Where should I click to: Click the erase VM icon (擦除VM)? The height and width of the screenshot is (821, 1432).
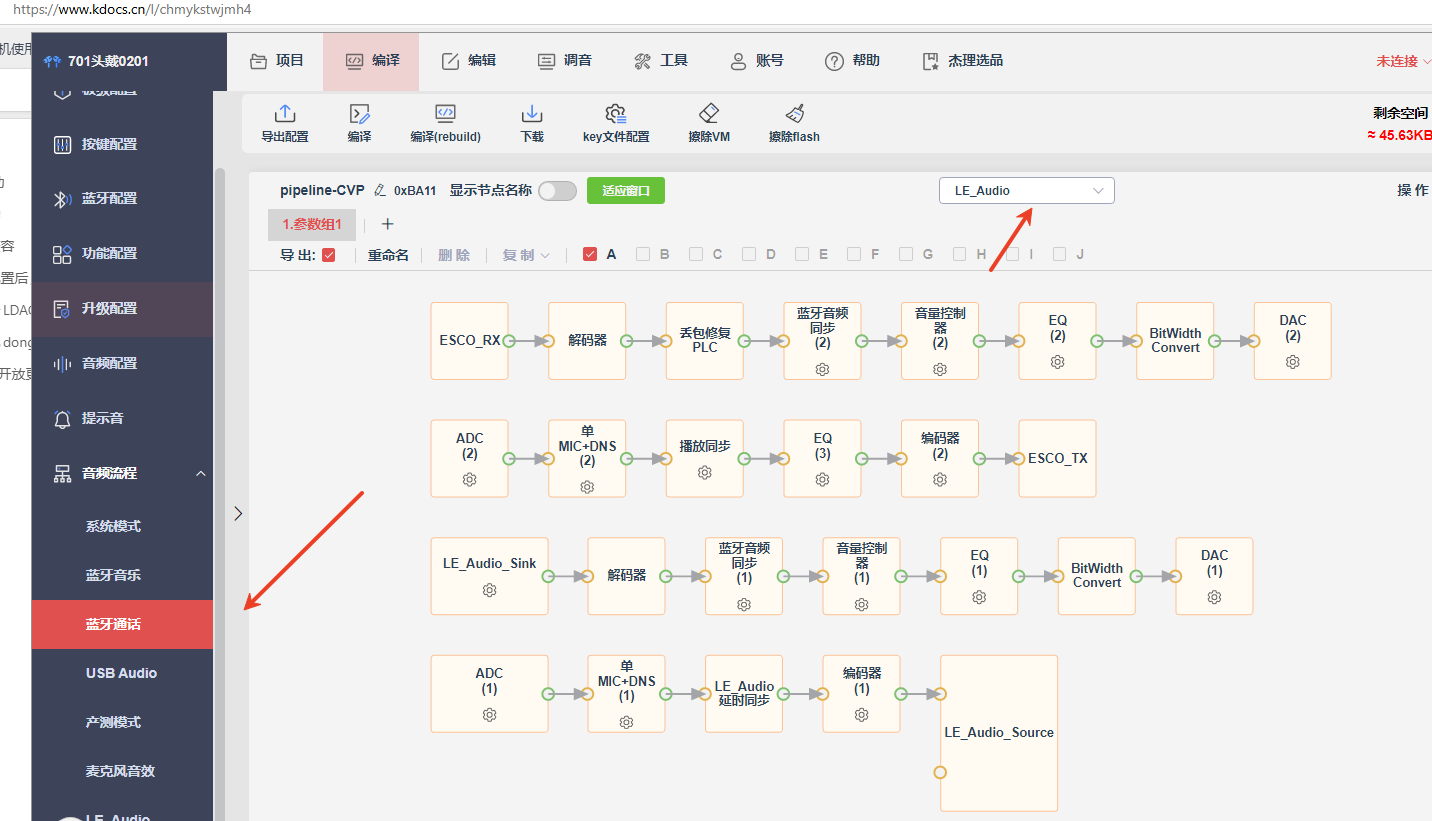[x=709, y=113]
